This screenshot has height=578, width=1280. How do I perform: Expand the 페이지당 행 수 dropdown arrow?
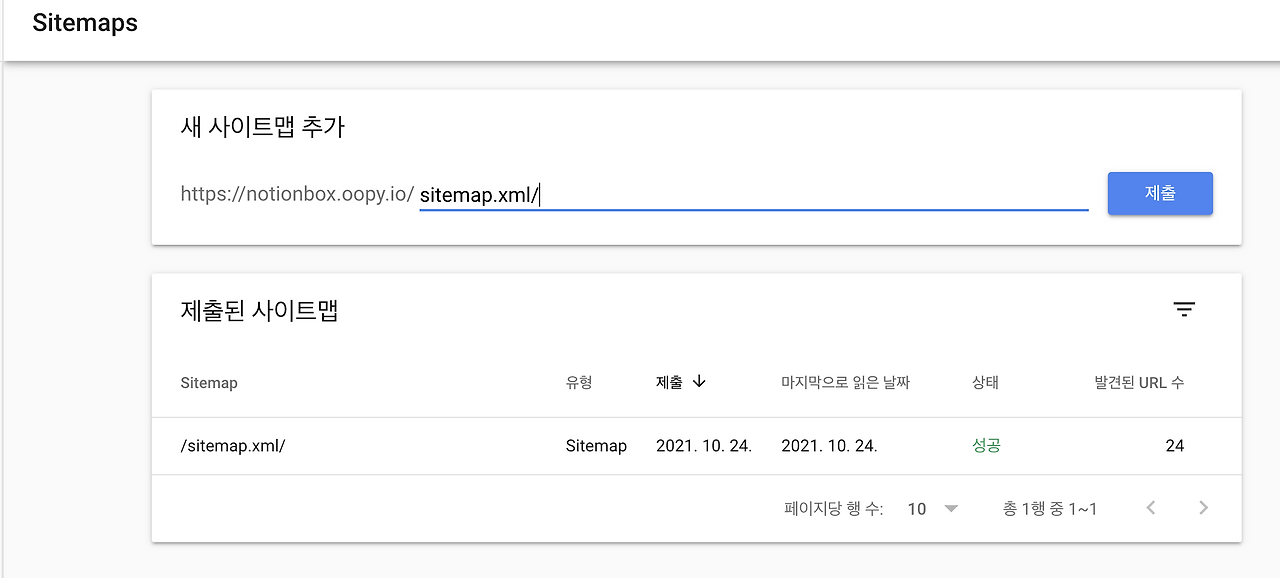[x=951, y=509]
